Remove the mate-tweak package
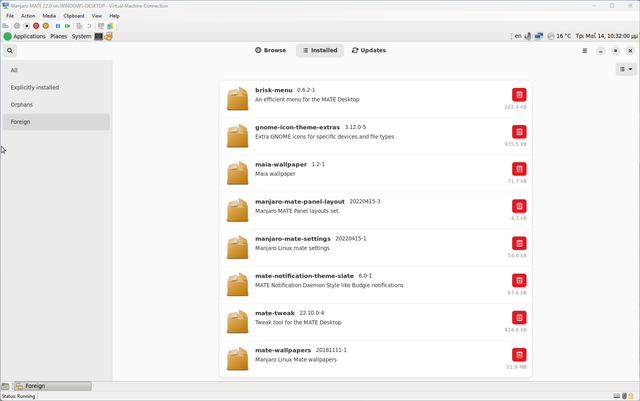640x401 pixels. 519,318
